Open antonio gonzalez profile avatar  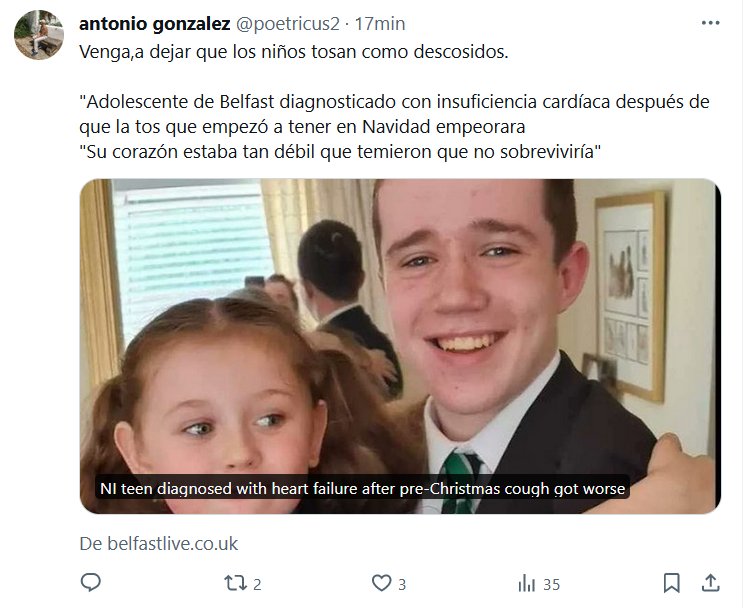click(38, 35)
